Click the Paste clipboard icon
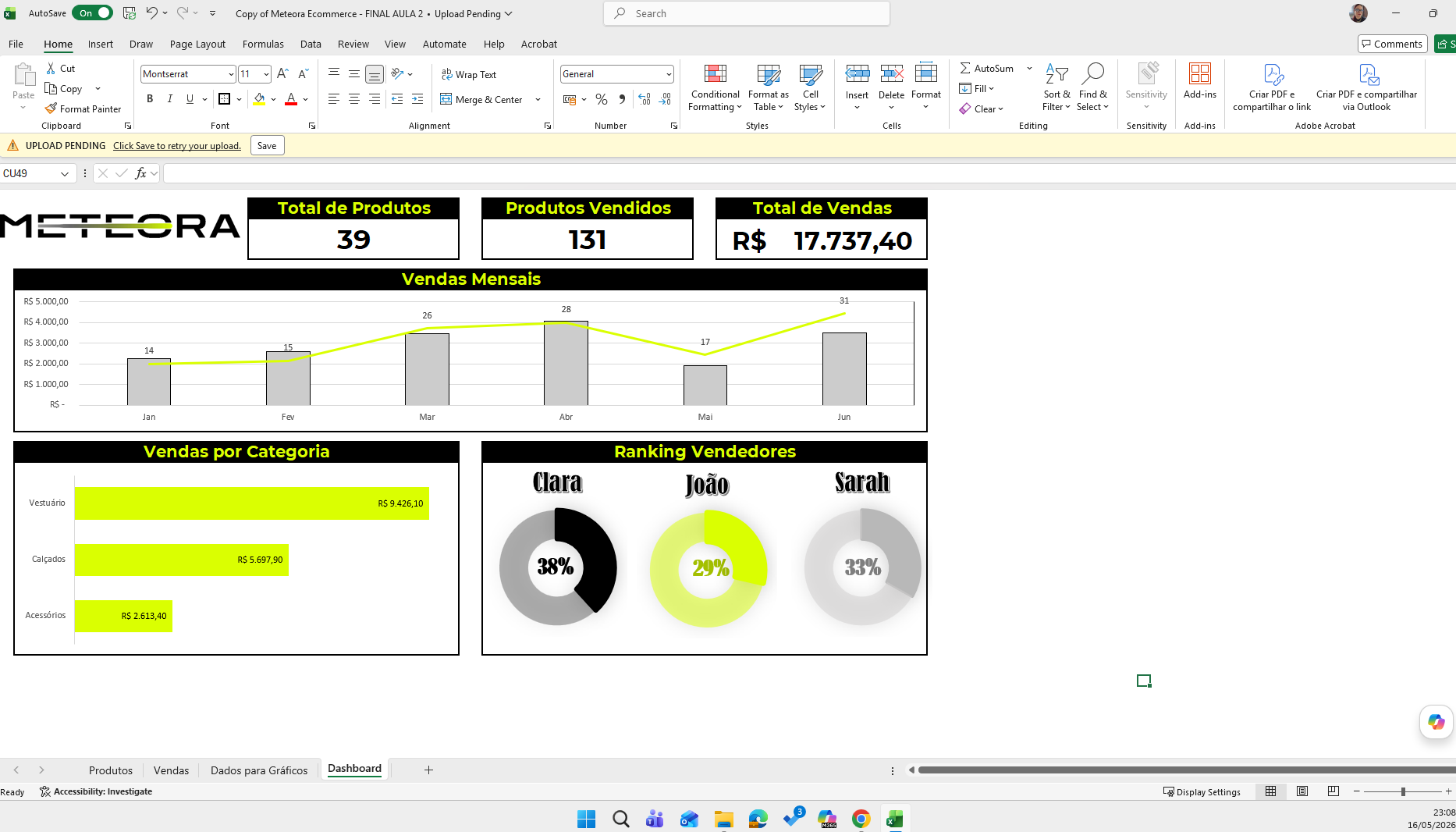 coord(23,76)
